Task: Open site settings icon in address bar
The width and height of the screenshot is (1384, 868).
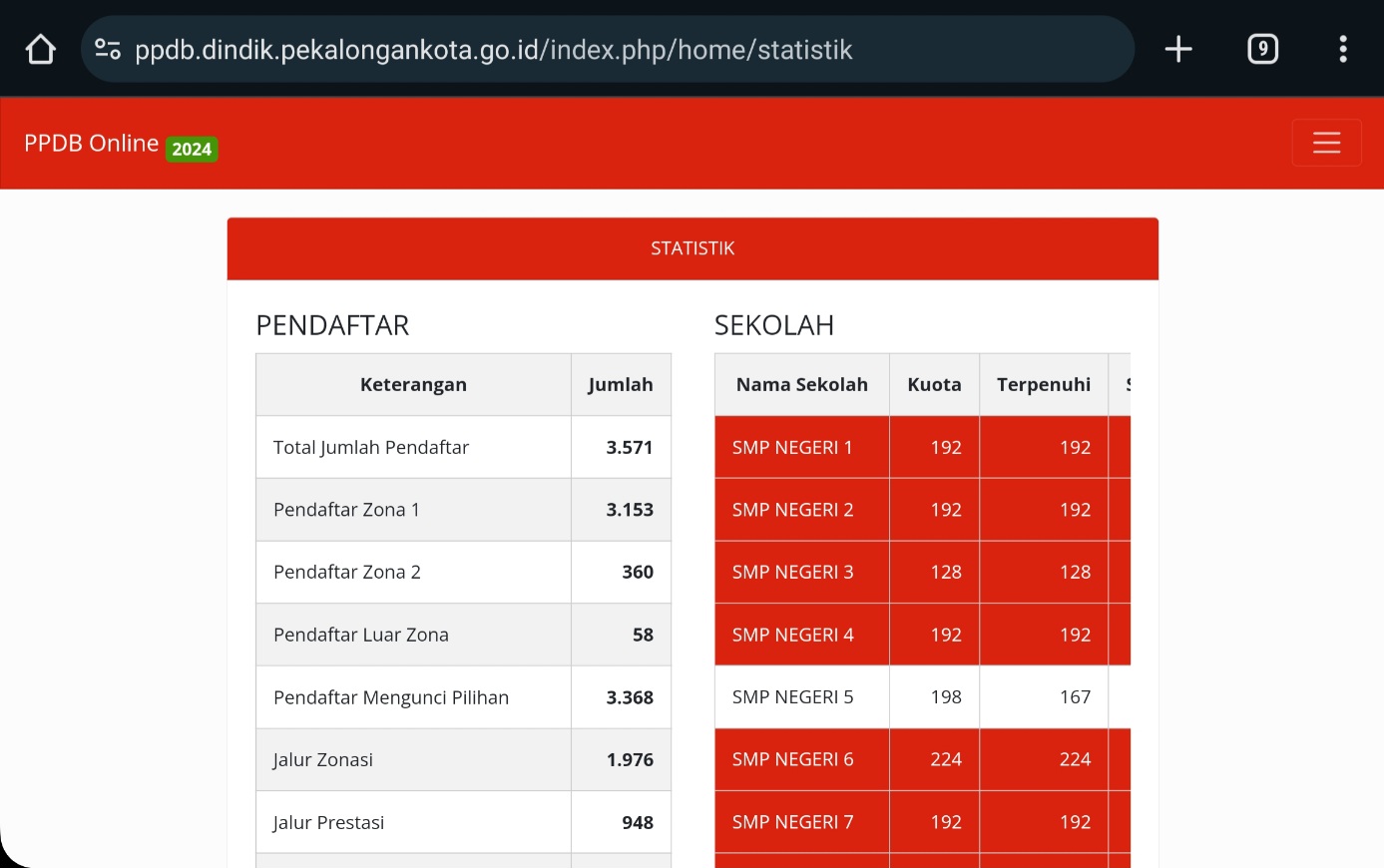Action: click(x=108, y=49)
